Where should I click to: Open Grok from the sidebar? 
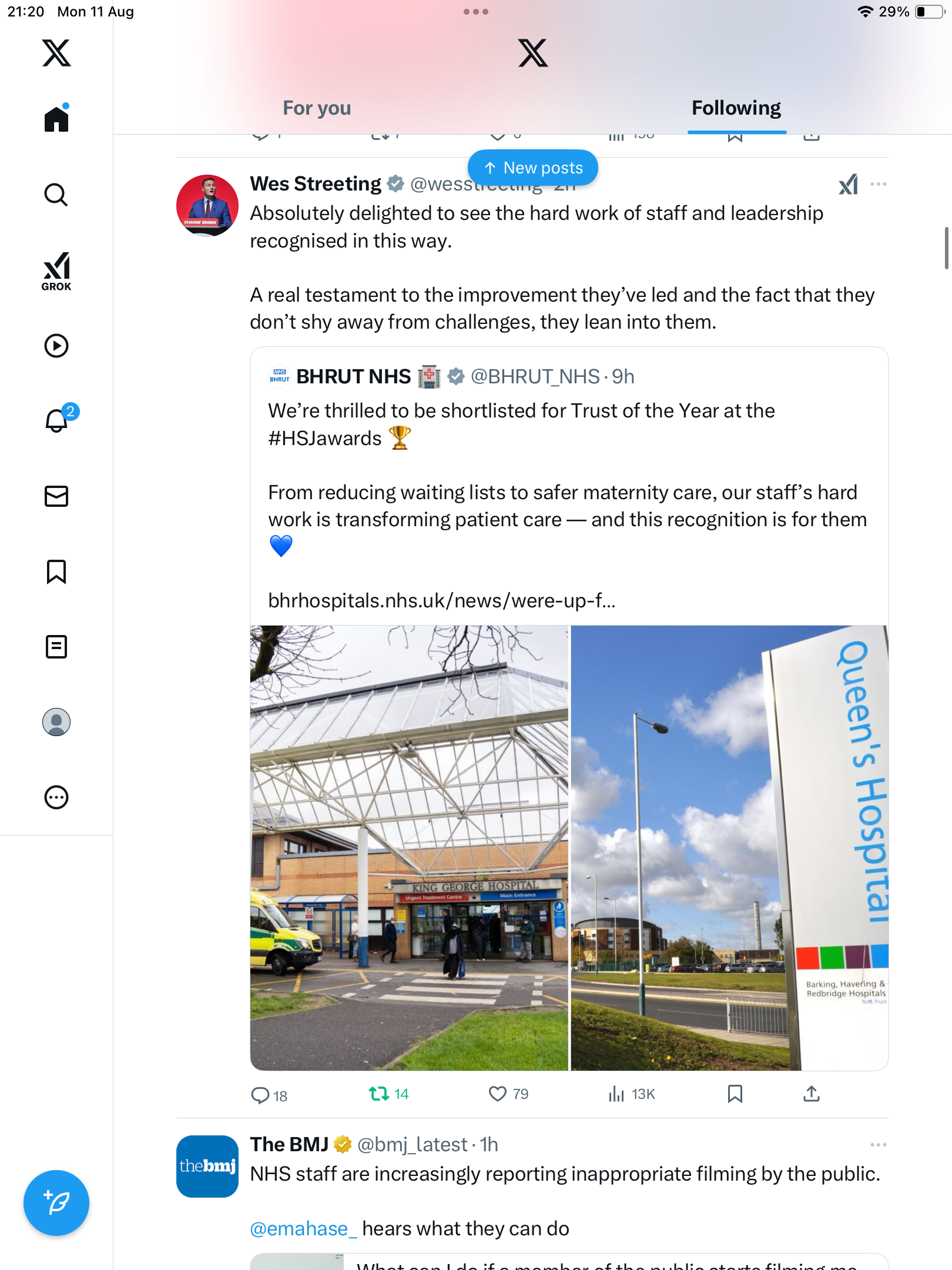(x=56, y=271)
